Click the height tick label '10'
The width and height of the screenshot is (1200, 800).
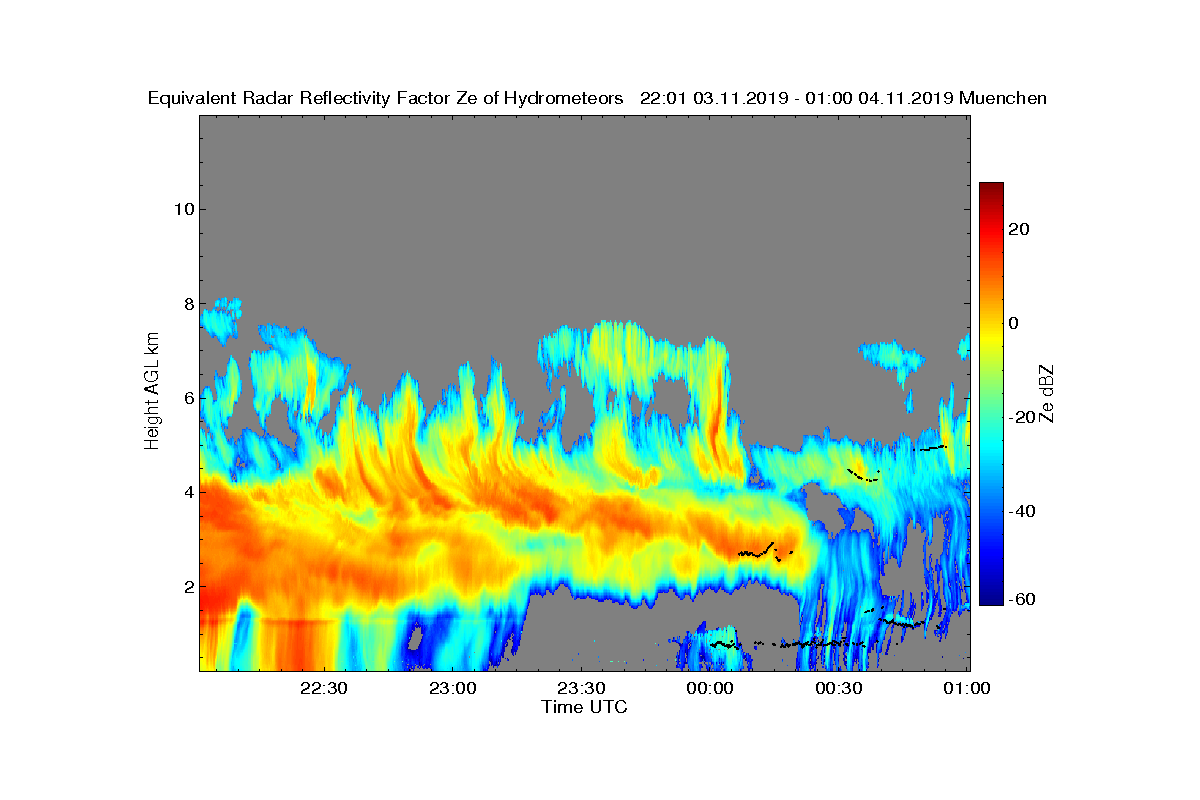coord(182,209)
